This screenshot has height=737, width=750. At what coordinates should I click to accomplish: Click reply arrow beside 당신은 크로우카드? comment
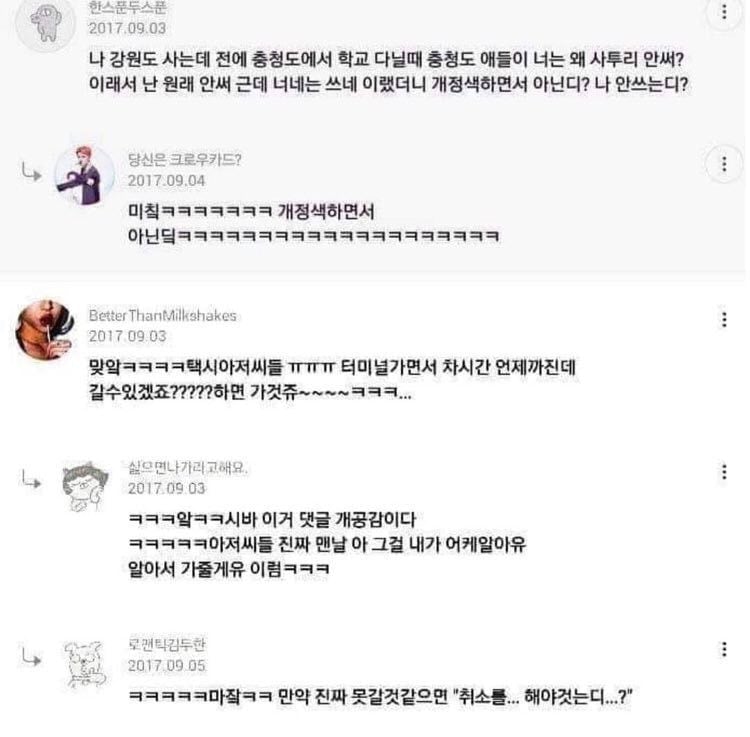(x=32, y=172)
